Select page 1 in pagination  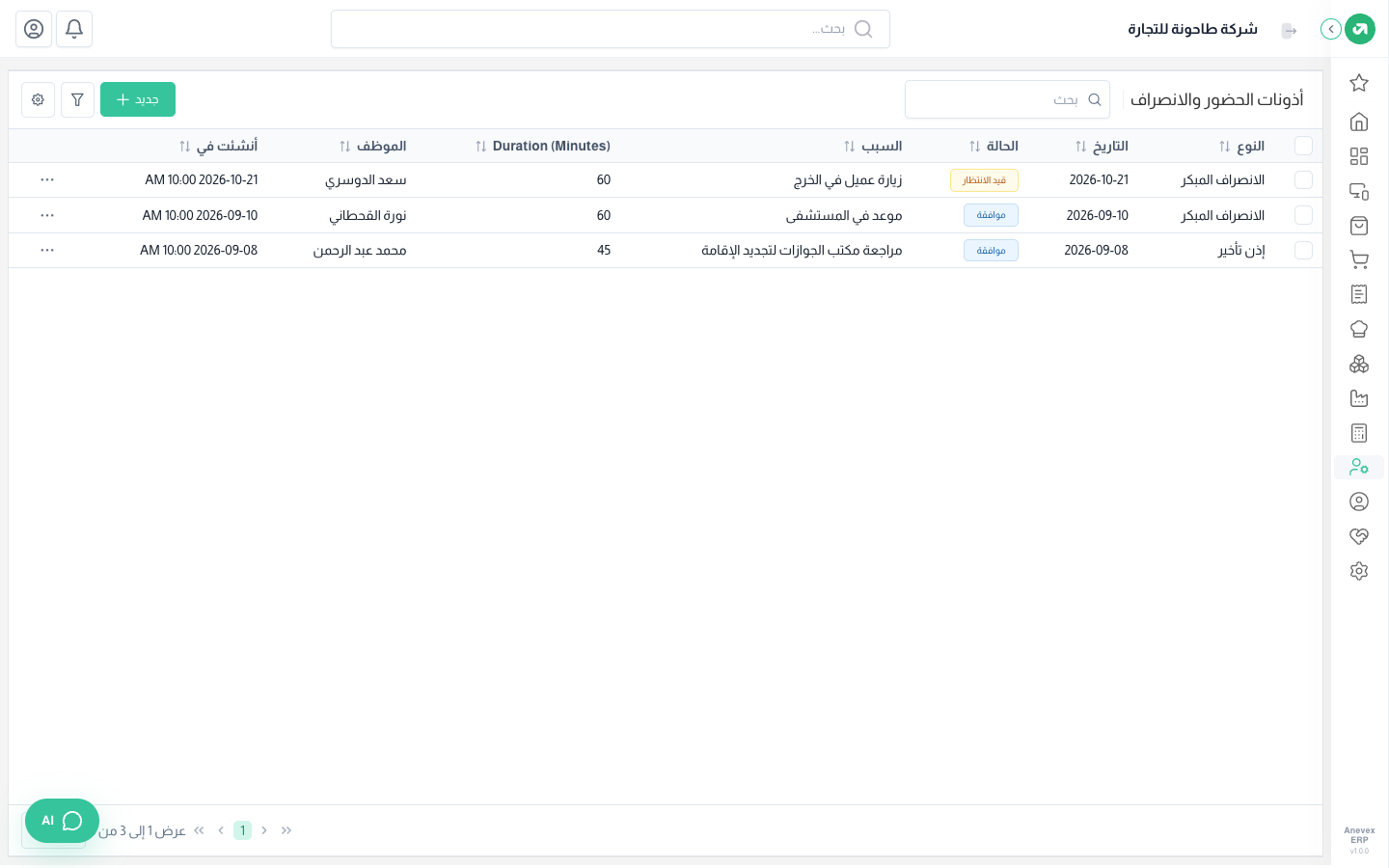point(242,830)
